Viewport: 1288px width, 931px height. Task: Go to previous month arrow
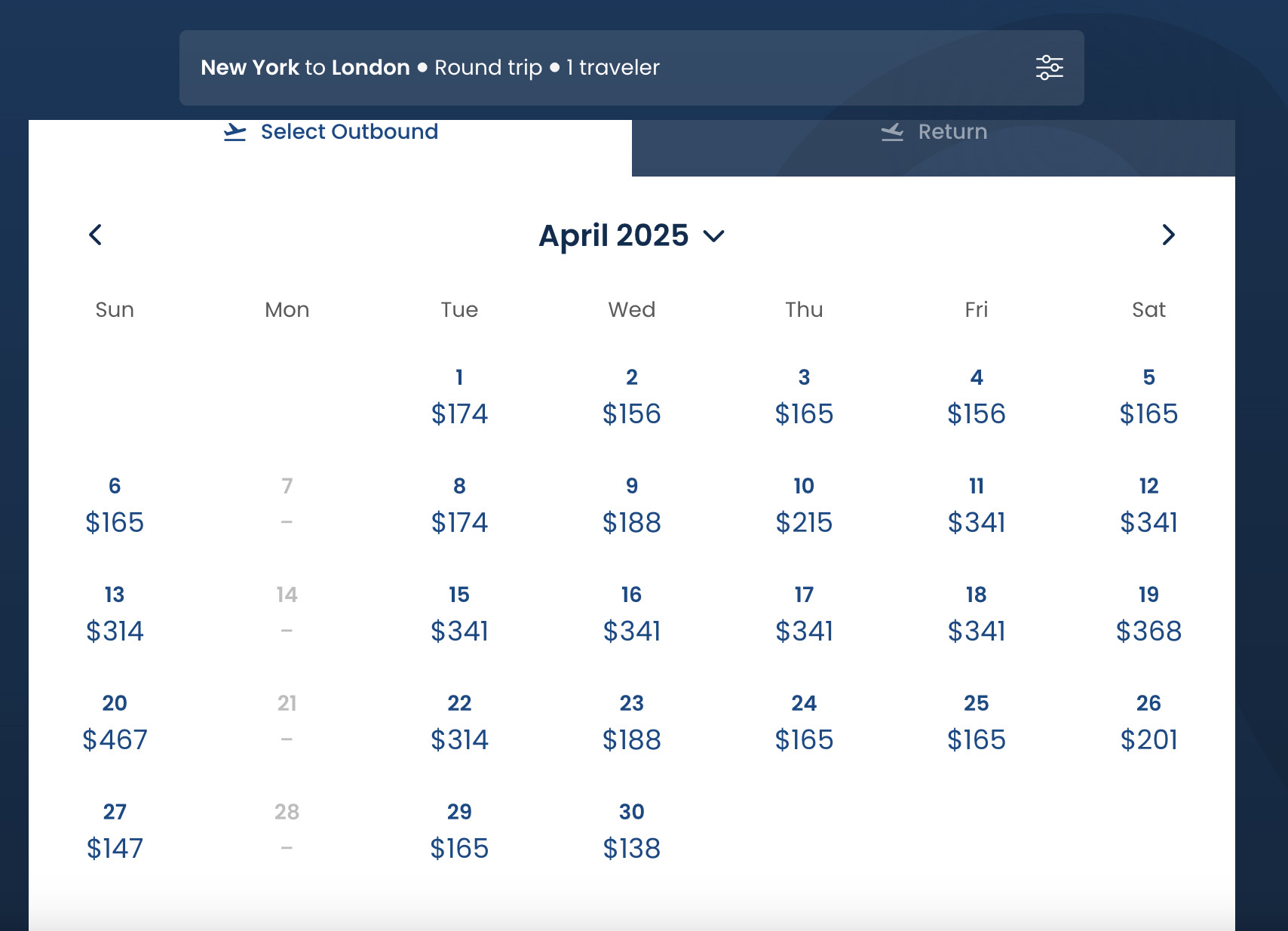click(x=95, y=235)
